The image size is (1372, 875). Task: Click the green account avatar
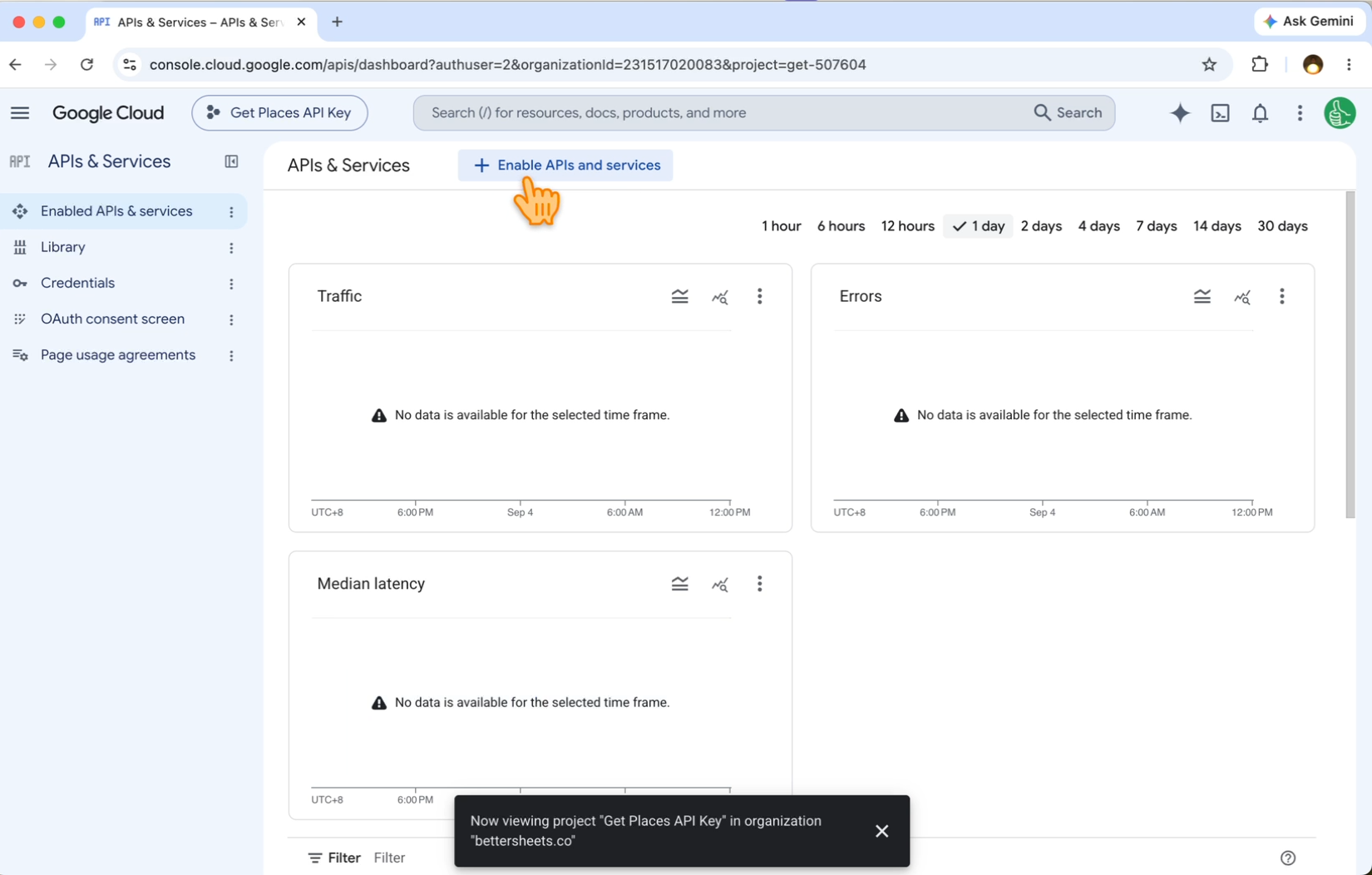(x=1340, y=113)
